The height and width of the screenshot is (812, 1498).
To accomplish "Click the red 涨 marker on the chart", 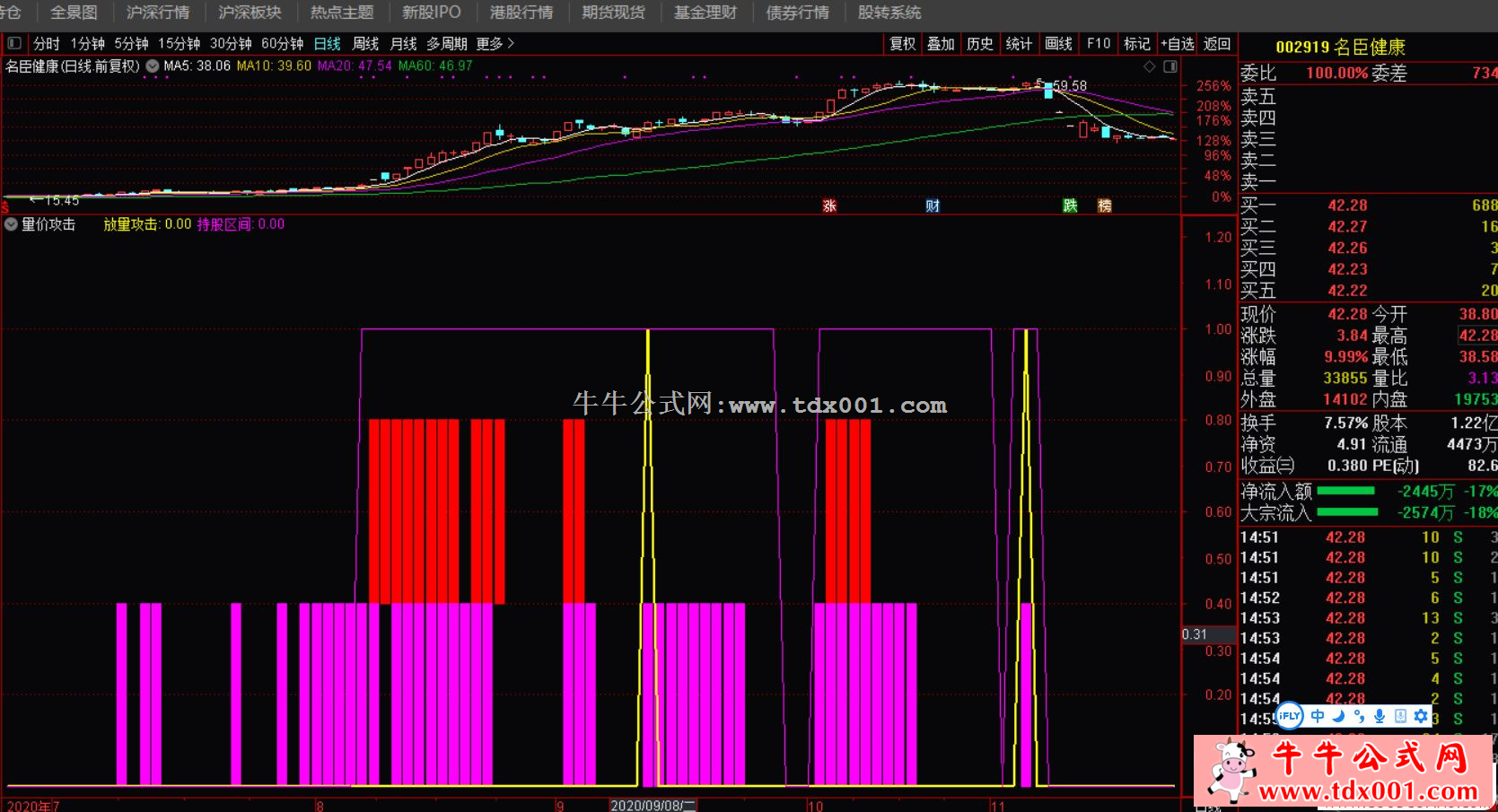I will point(829,205).
